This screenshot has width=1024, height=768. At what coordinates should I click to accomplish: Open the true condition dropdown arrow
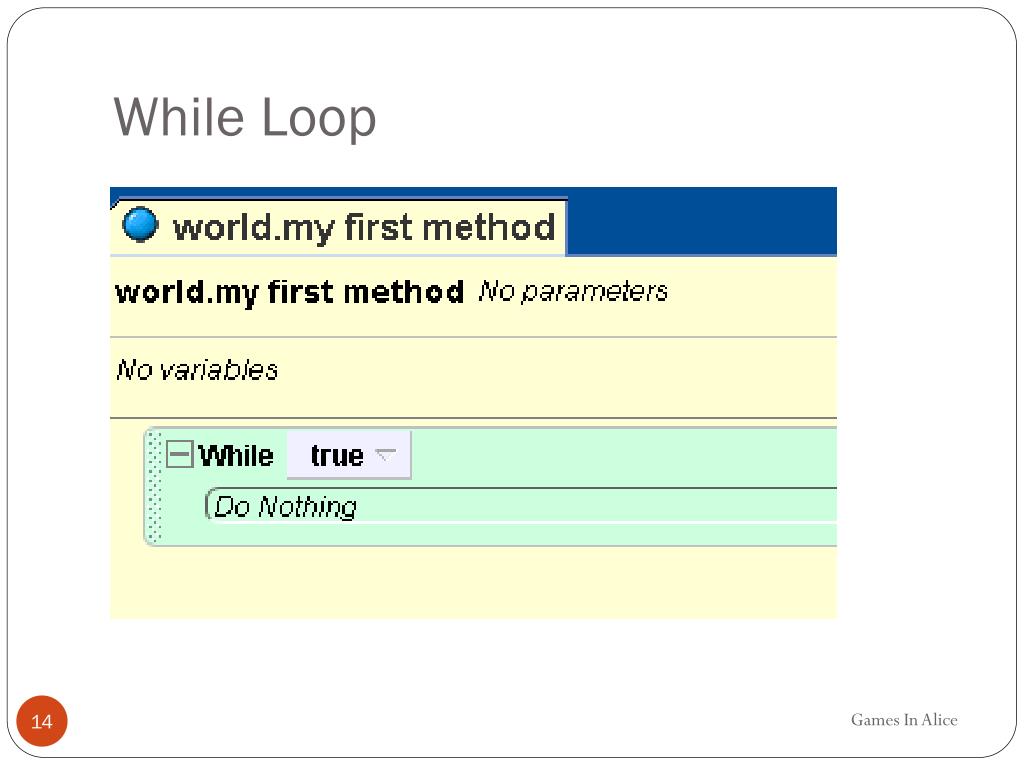click(x=385, y=456)
